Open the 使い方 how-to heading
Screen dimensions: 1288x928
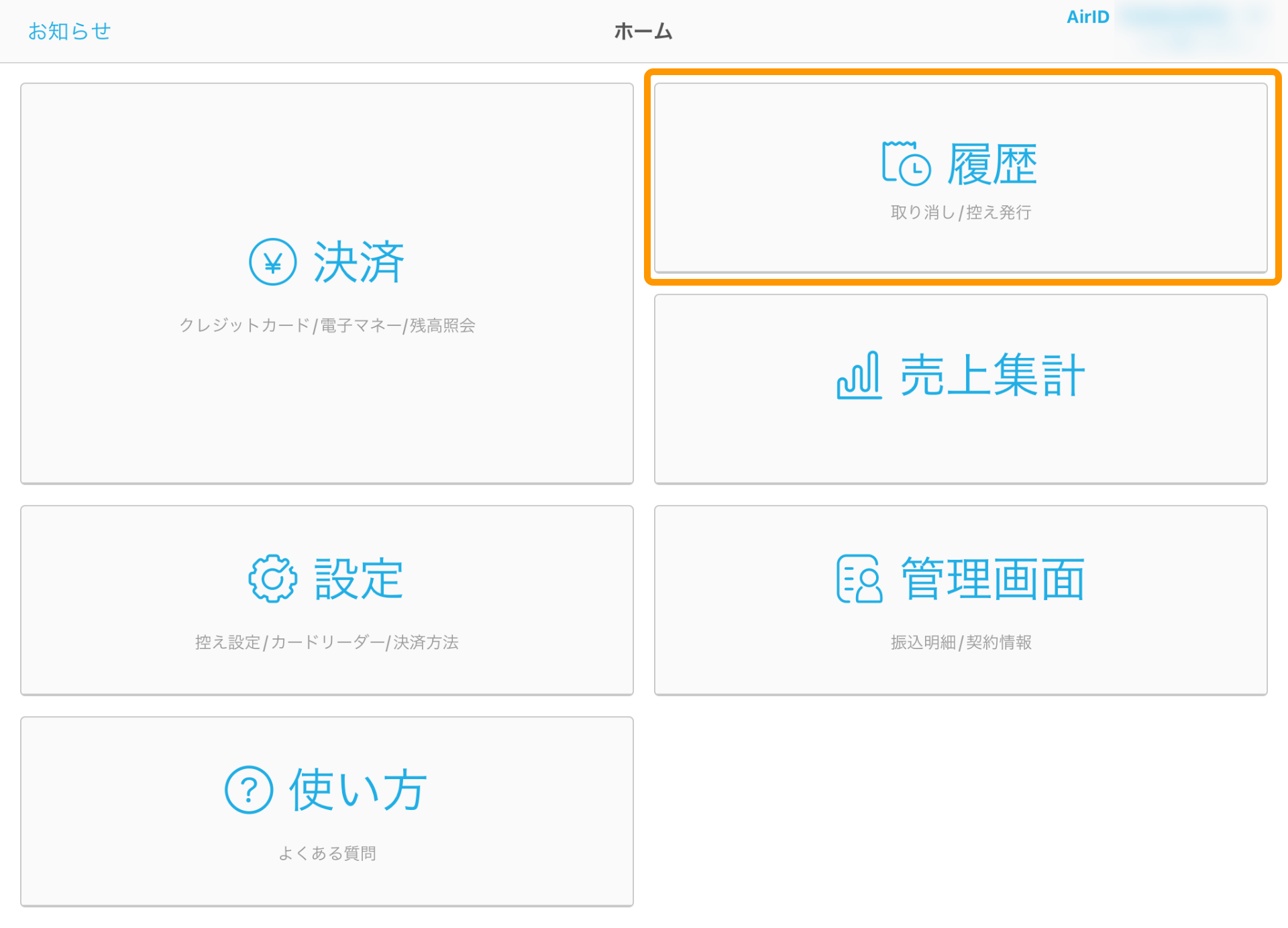point(359,790)
